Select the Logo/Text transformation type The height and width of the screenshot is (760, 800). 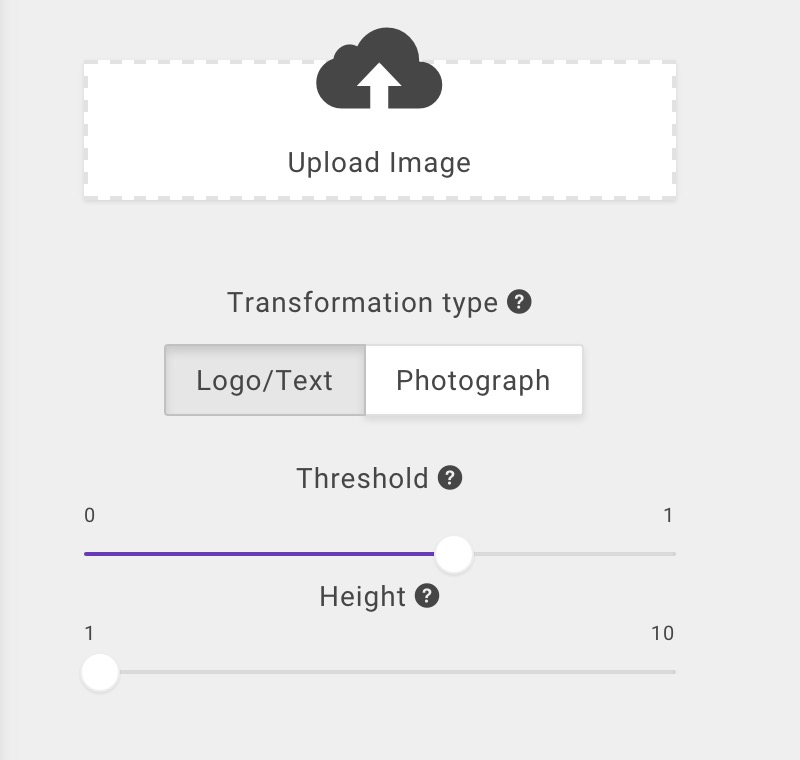pos(265,380)
